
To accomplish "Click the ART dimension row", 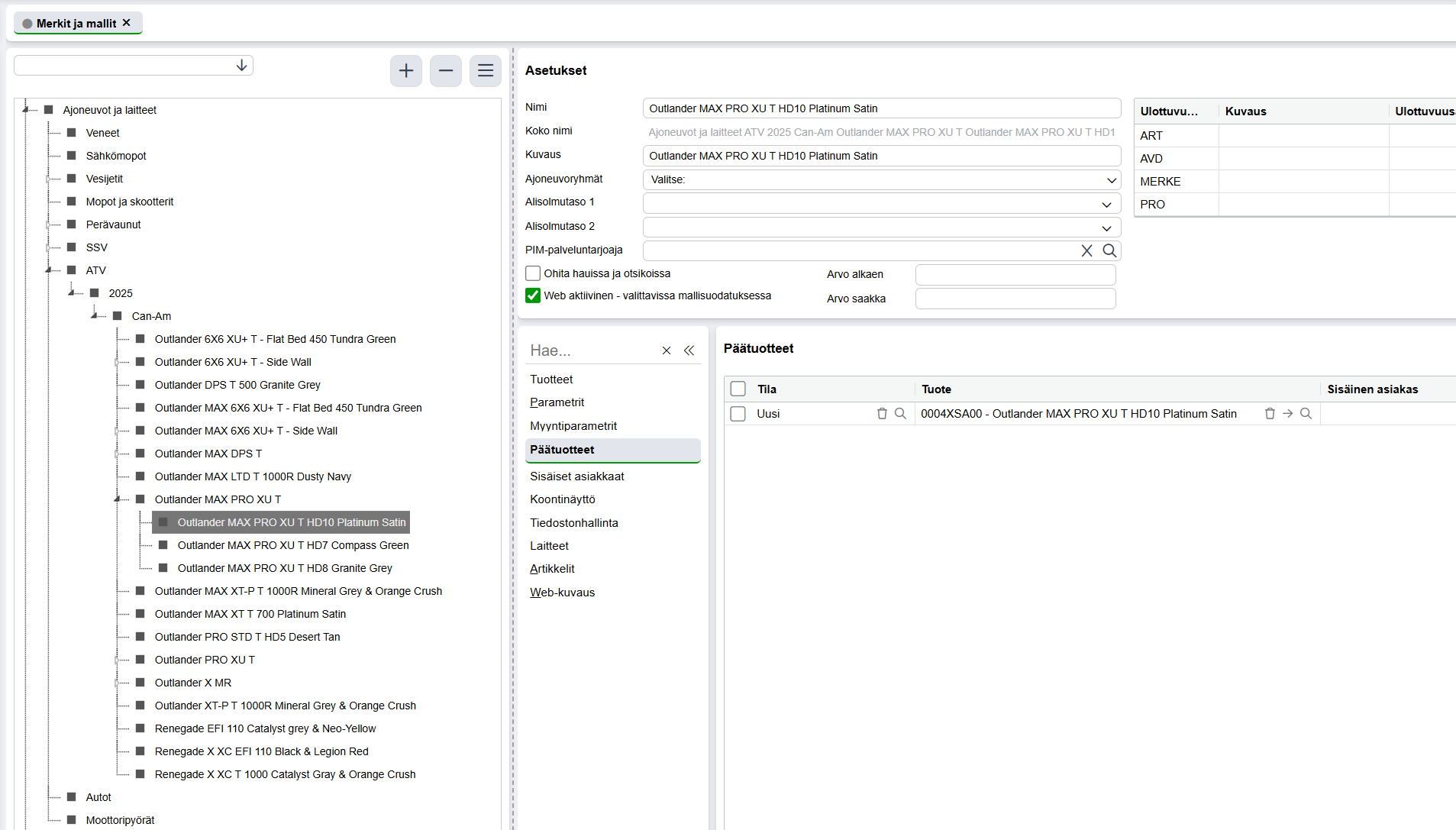I will (1295, 136).
